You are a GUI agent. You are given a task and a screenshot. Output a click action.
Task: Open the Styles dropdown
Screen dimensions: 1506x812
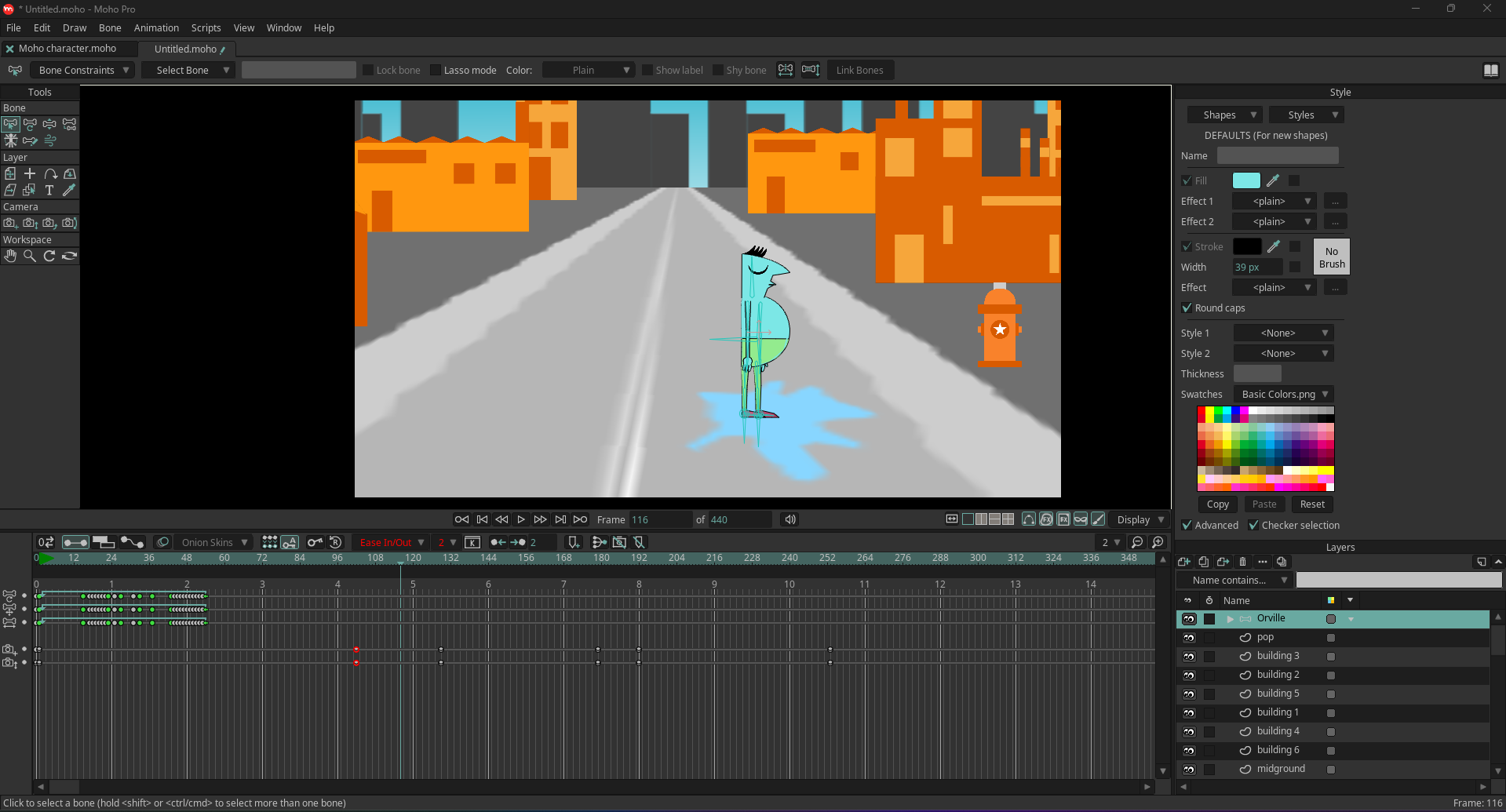[x=1307, y=115]
